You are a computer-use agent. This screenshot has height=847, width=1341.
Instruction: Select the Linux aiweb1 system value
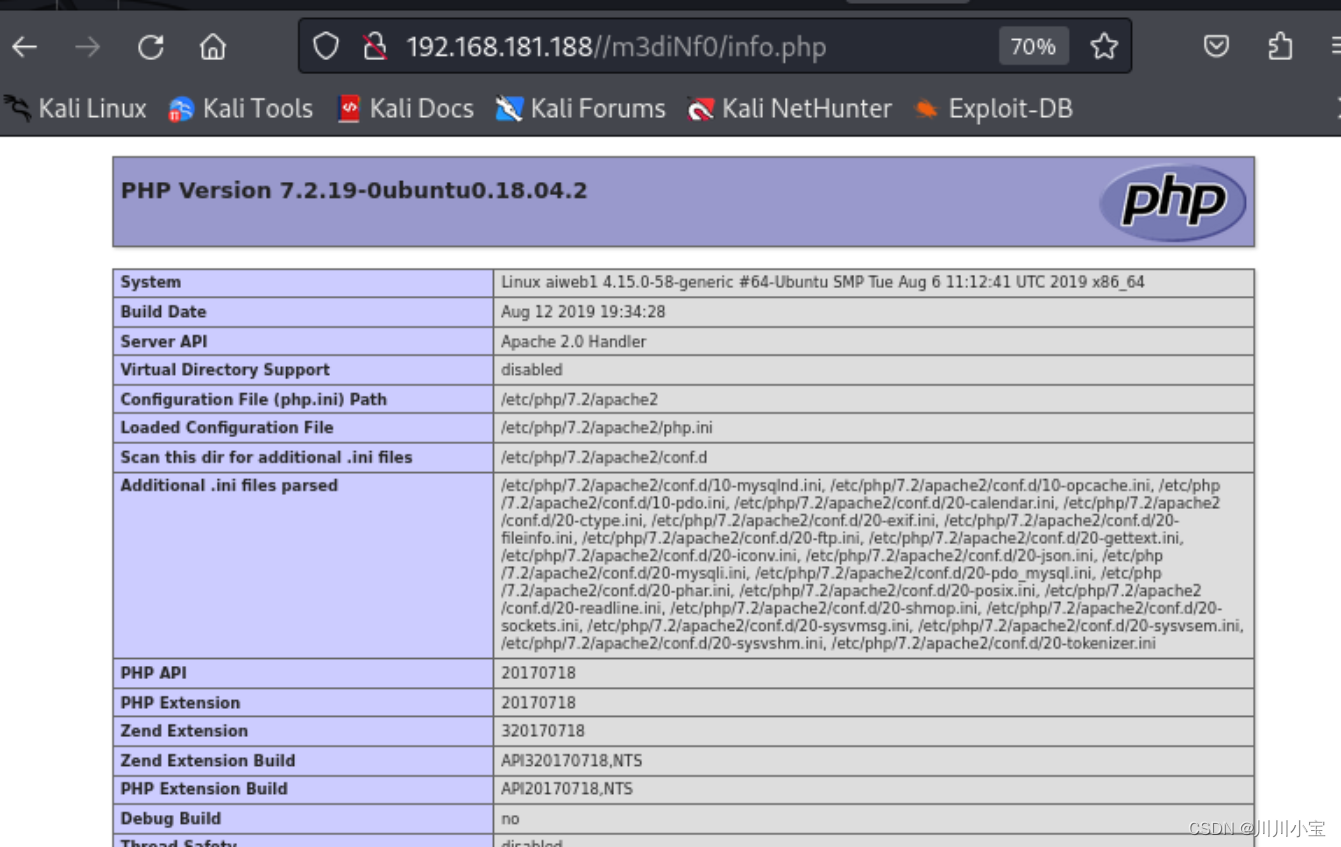[x=823, y=282]
